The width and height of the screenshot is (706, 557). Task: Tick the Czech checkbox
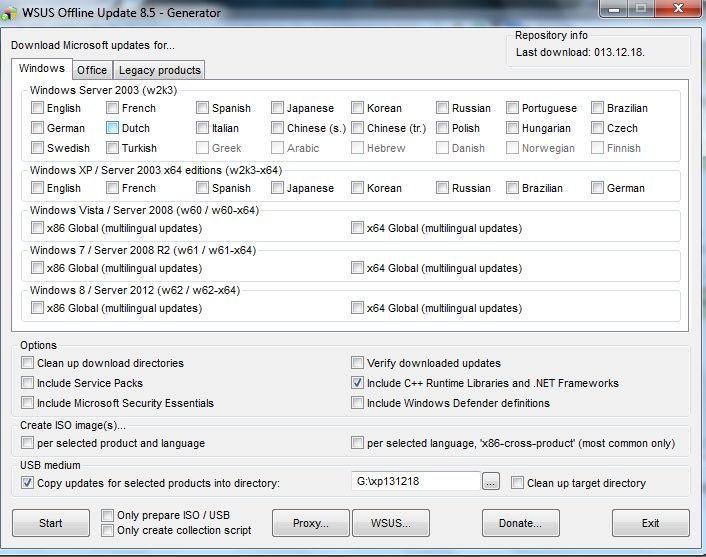point(597,128)
